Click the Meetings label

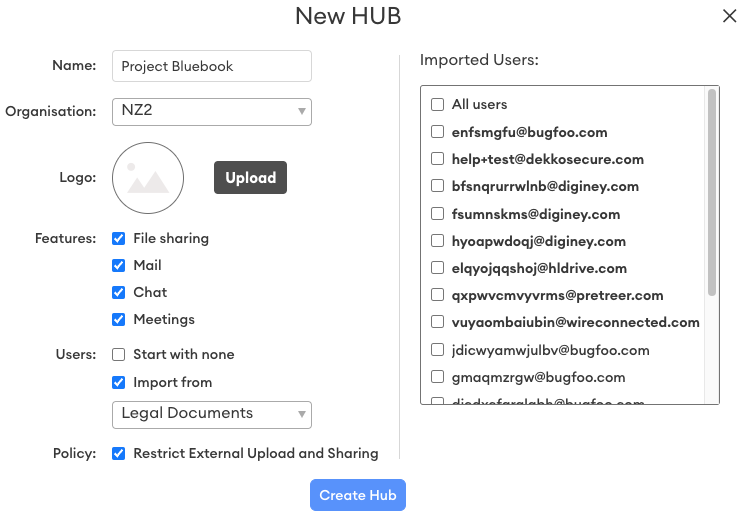[x=164, y=319]
